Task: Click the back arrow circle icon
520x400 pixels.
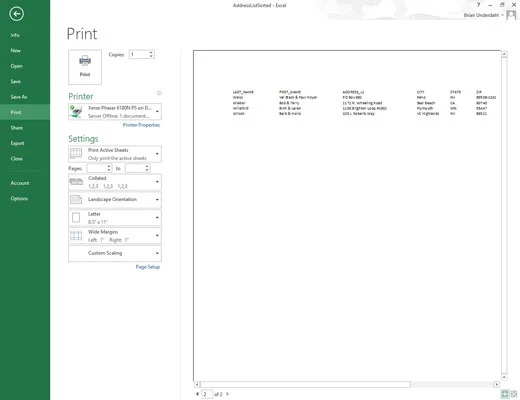Action: point(16,14)
